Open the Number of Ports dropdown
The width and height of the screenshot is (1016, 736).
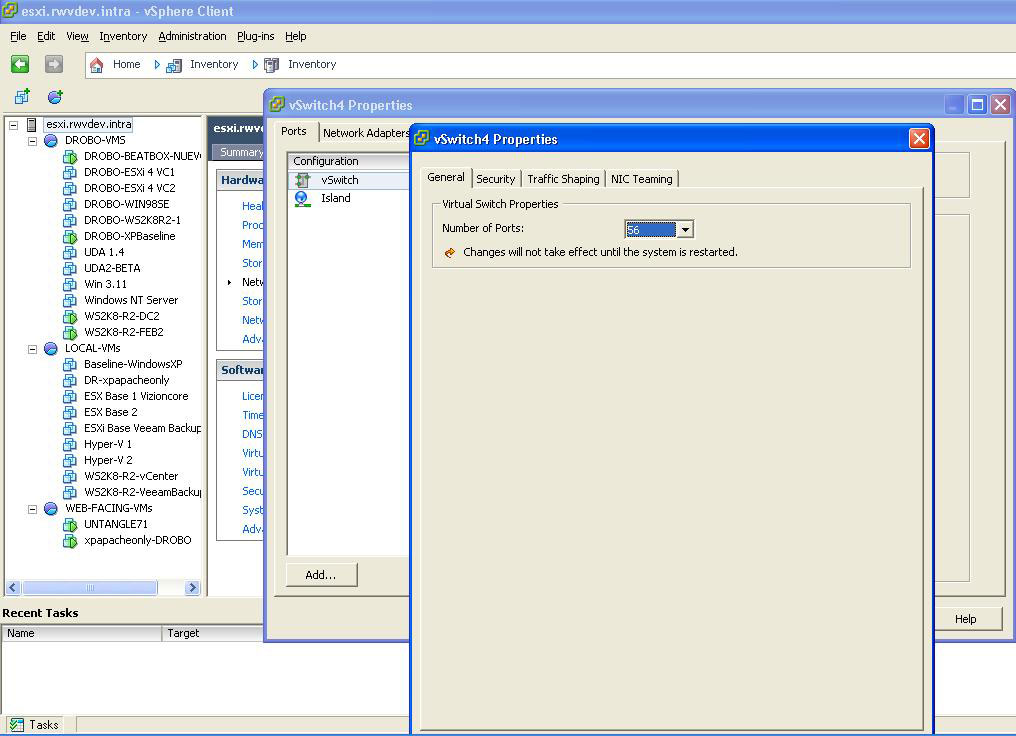[685, 230]
